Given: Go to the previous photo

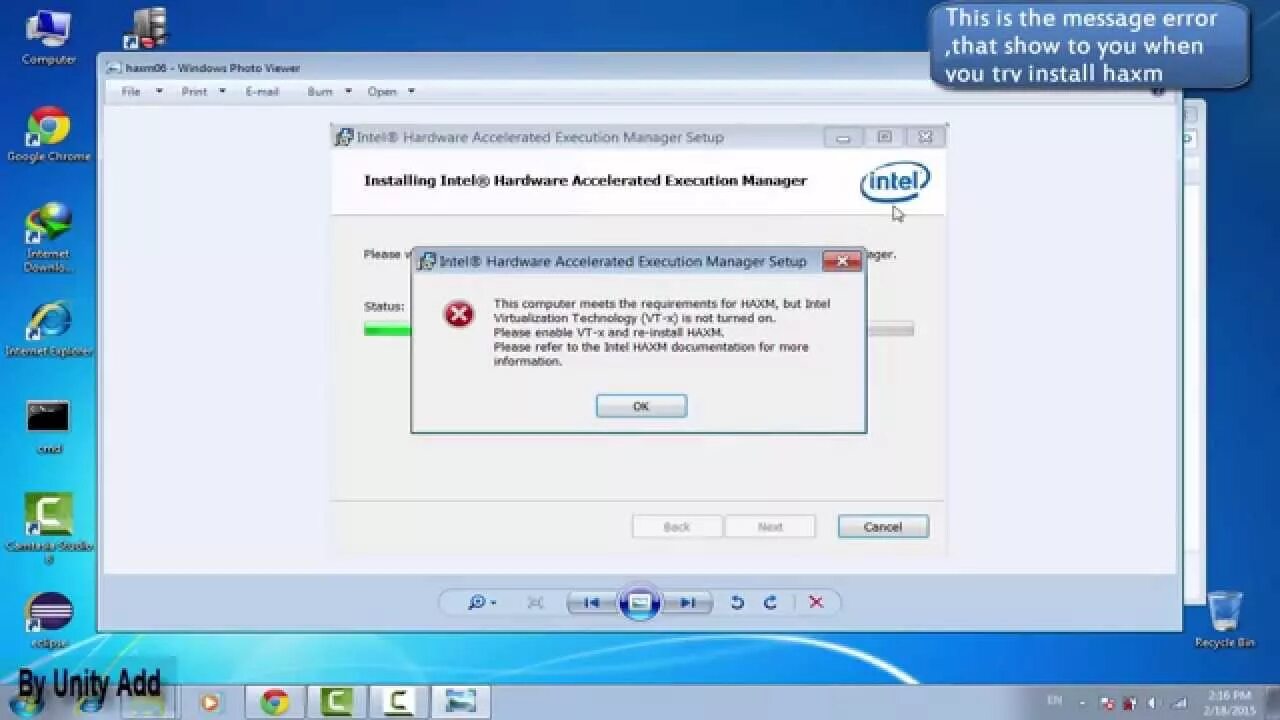Looking at the screenshot, I should (x=591, y=603).
